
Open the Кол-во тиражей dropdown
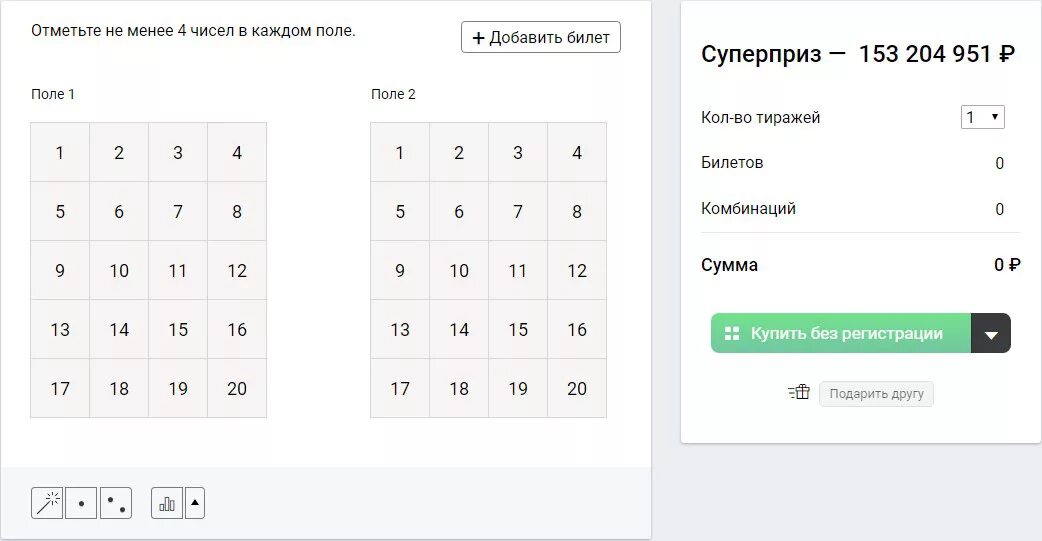[982, 117]
